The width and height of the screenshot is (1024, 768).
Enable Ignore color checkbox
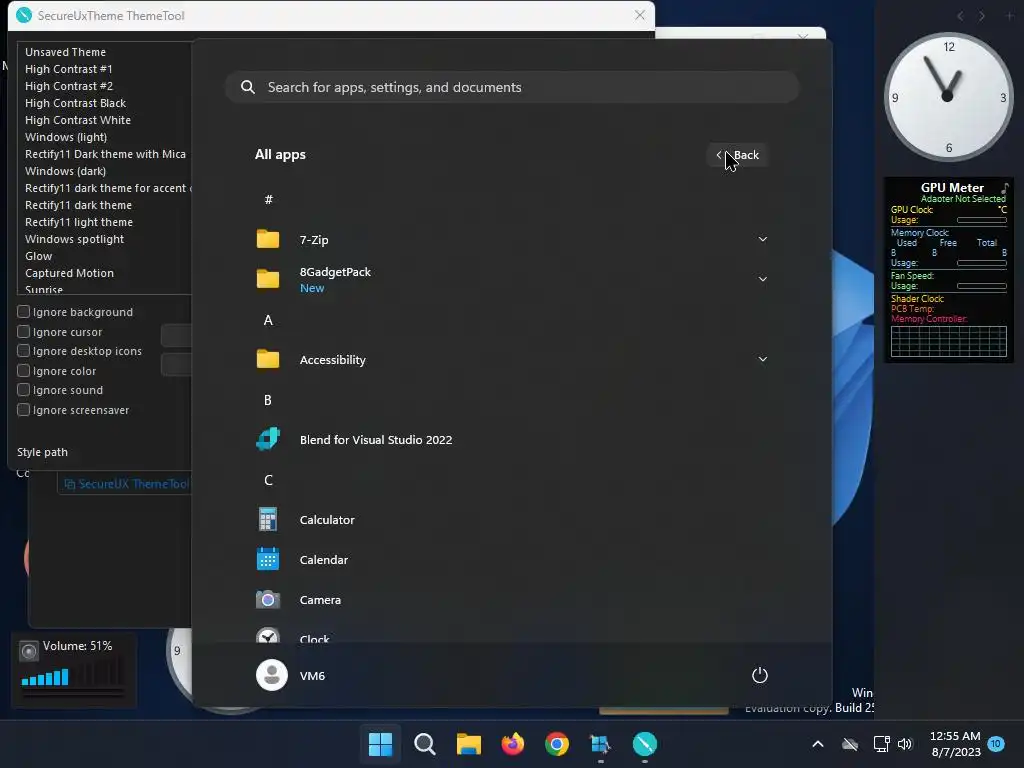tap(24, 370)
